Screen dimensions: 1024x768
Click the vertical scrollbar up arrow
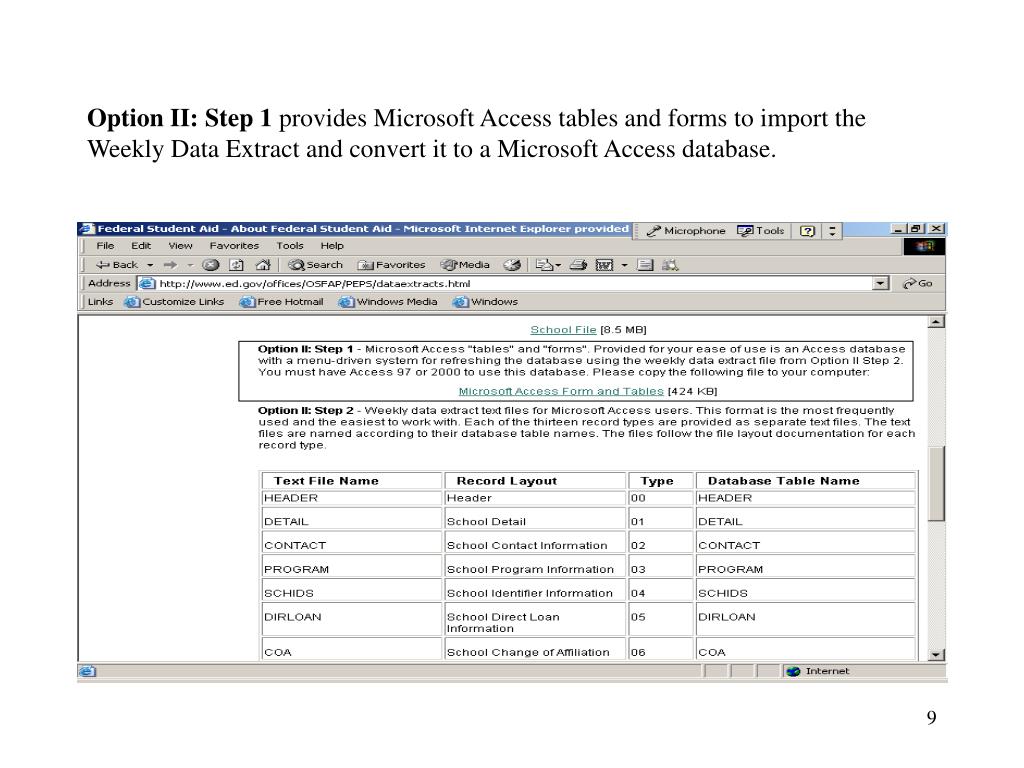pyautogui.click(x=936, y=322)
